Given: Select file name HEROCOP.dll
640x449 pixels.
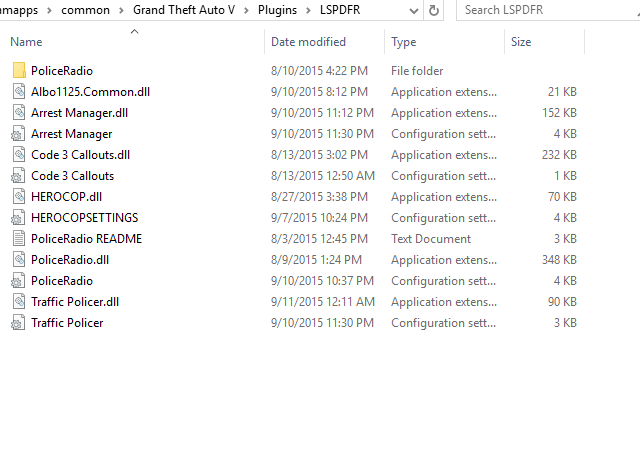Looking at the screenshot, I should point(67,197).
